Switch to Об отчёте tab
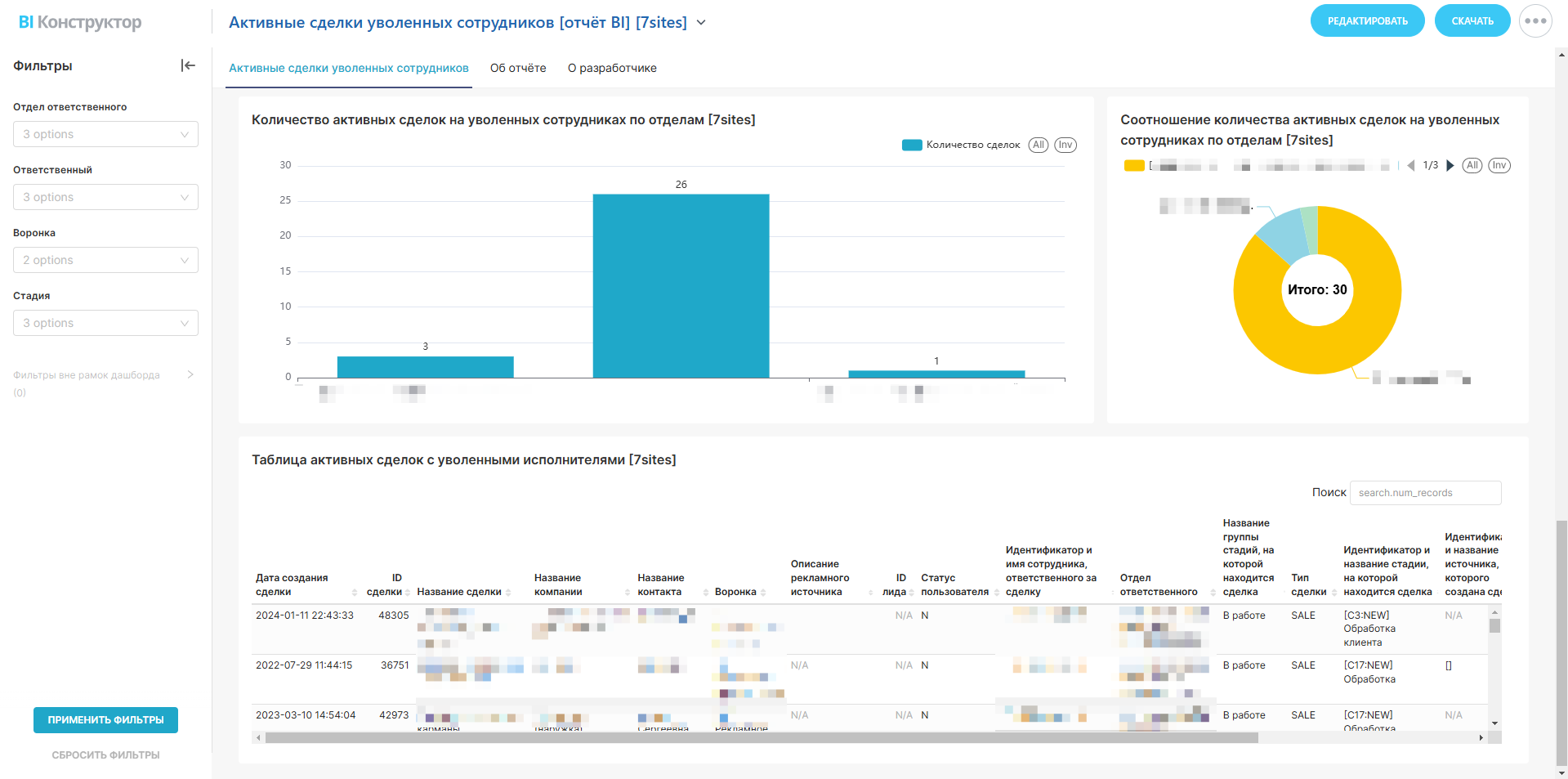Screen dimensions: 1568x779 click(518, 68)
